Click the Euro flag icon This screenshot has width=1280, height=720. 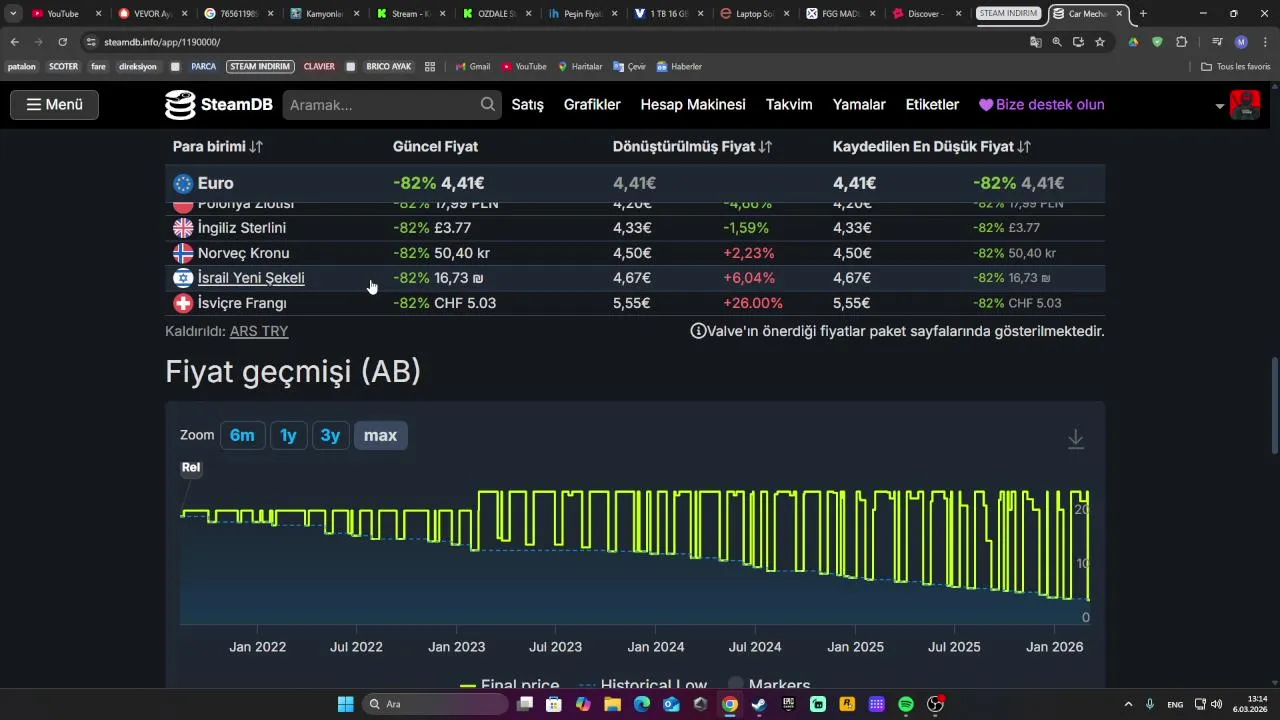coord(183,183)
